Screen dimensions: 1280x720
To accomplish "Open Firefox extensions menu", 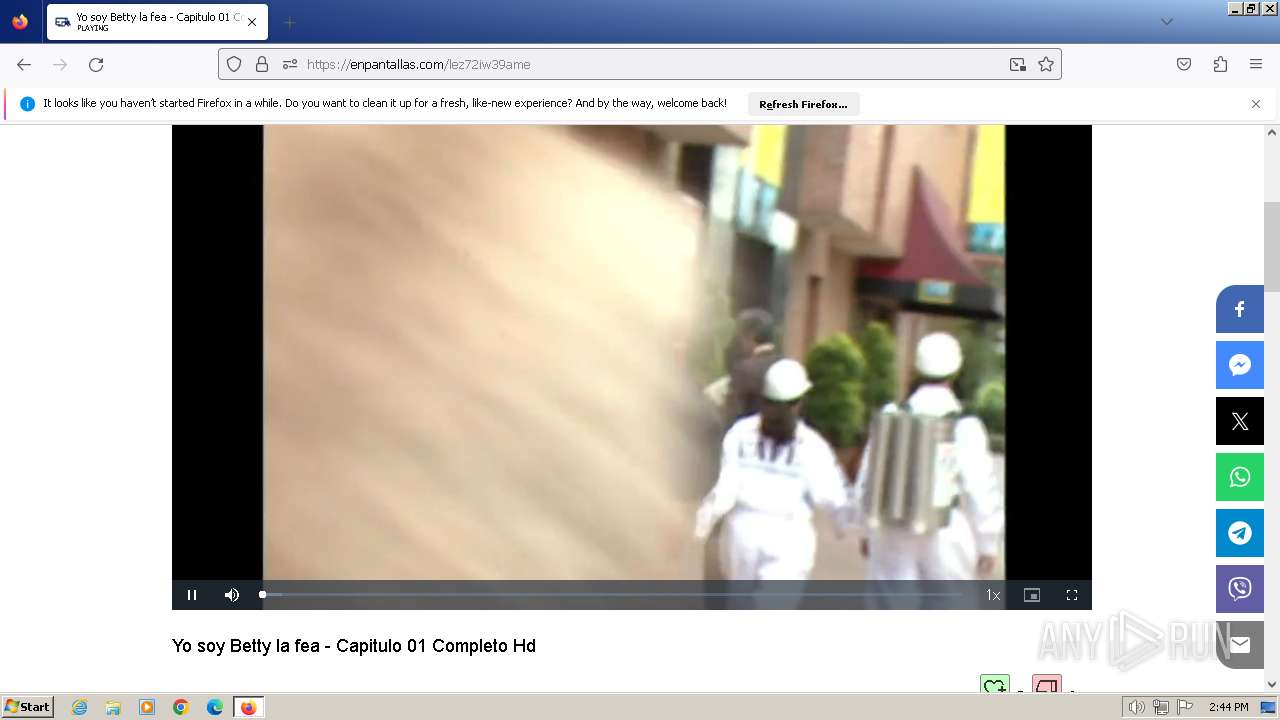I will (x=1220, y=64).
